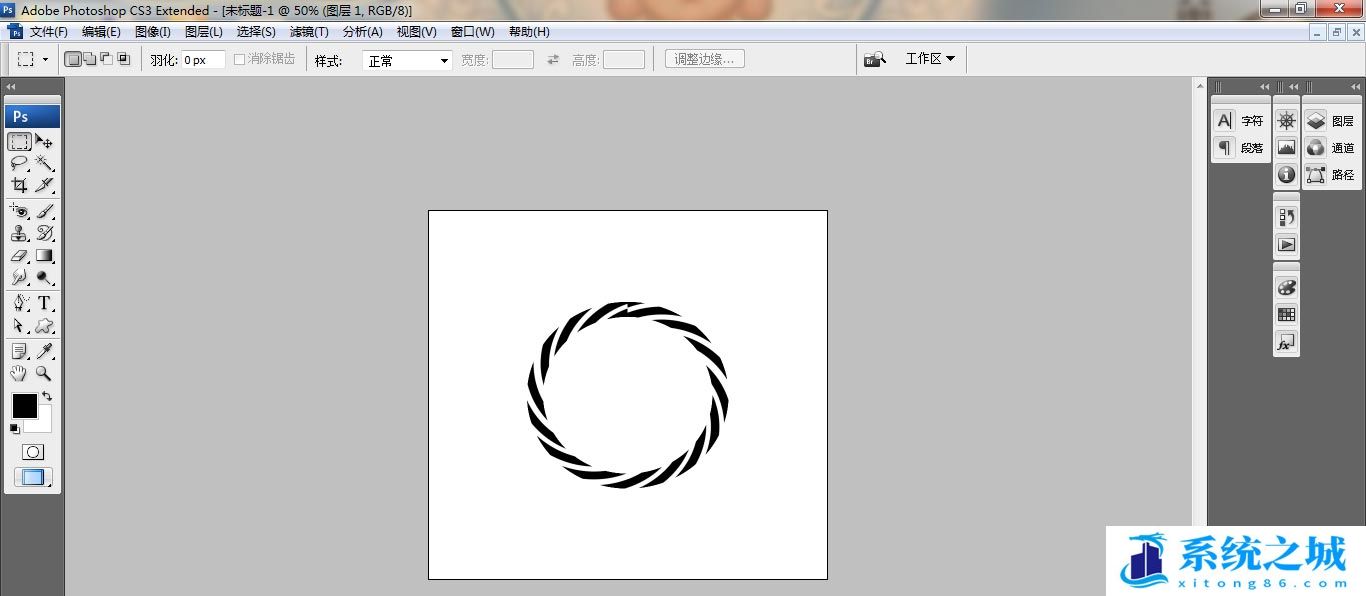Screen dimensions: 1366x596
Task: Toggle Quick Mask mode
Action: click(33, 452)
